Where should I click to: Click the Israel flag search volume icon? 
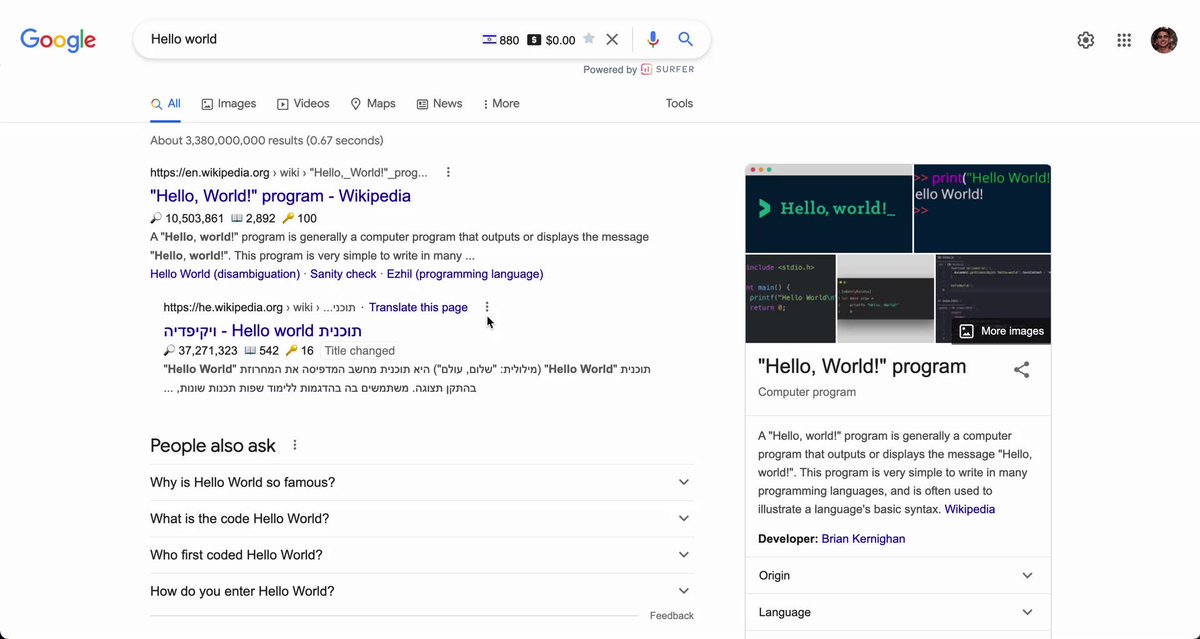[489, 40]
